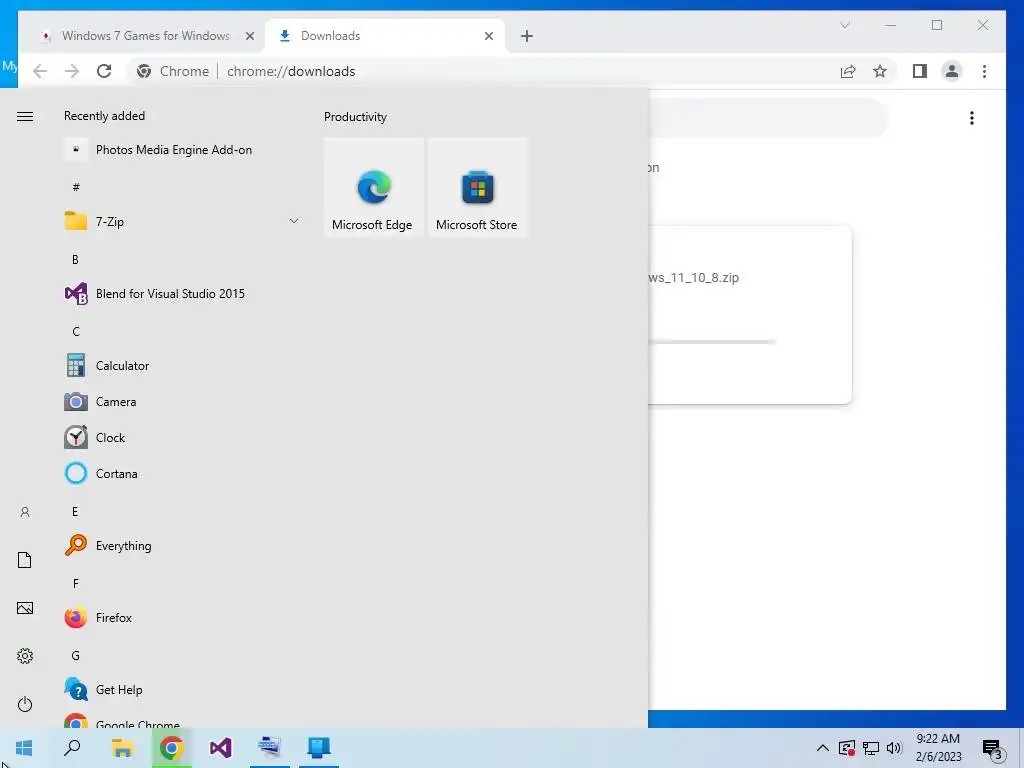Open the notification action center icon
This screenshot has height=768, width=1024.
pos(993,749)
